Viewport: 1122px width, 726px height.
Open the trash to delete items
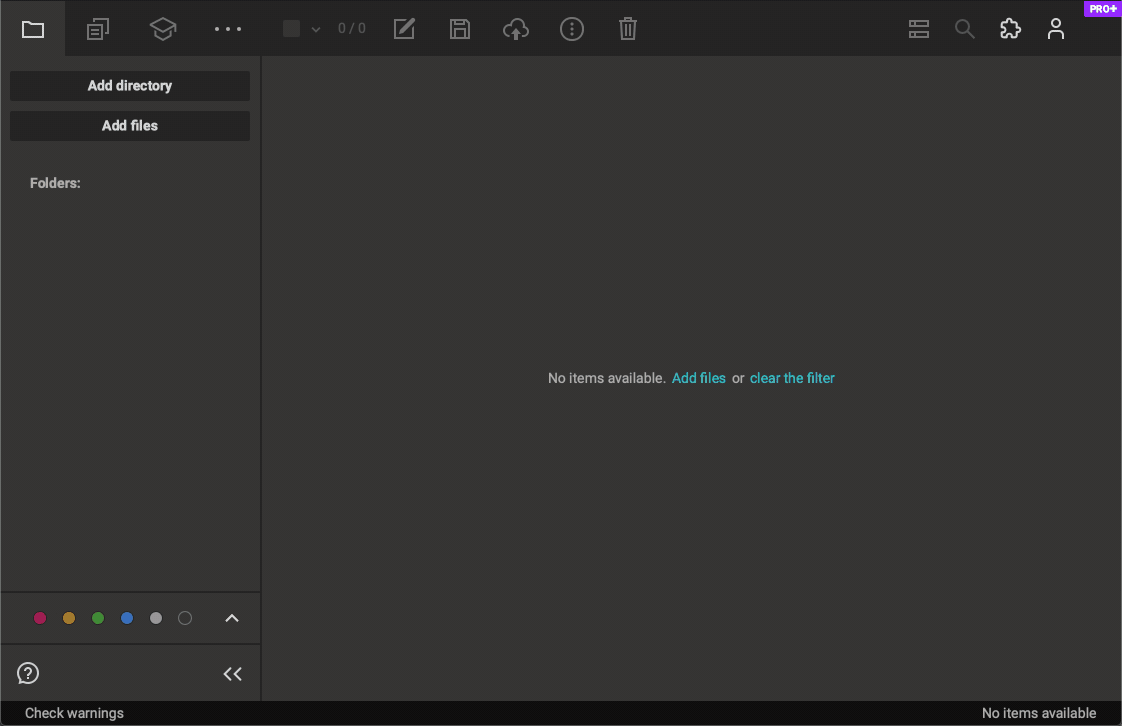point(627,28)
